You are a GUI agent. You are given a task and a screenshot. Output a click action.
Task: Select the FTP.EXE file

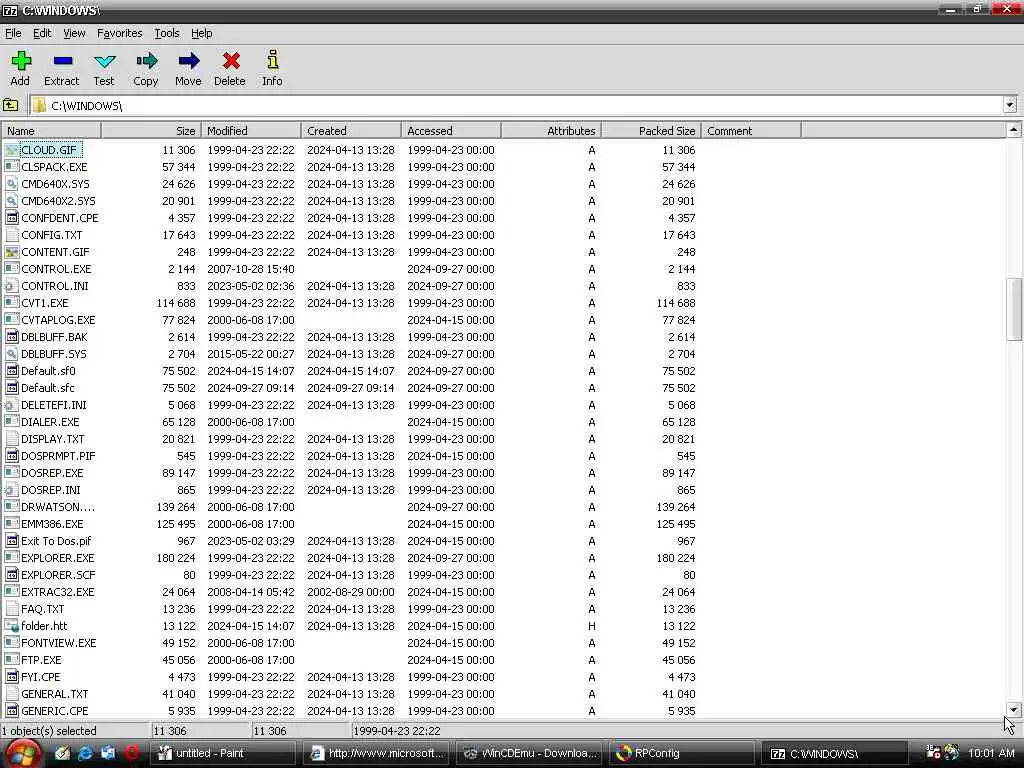41,660
